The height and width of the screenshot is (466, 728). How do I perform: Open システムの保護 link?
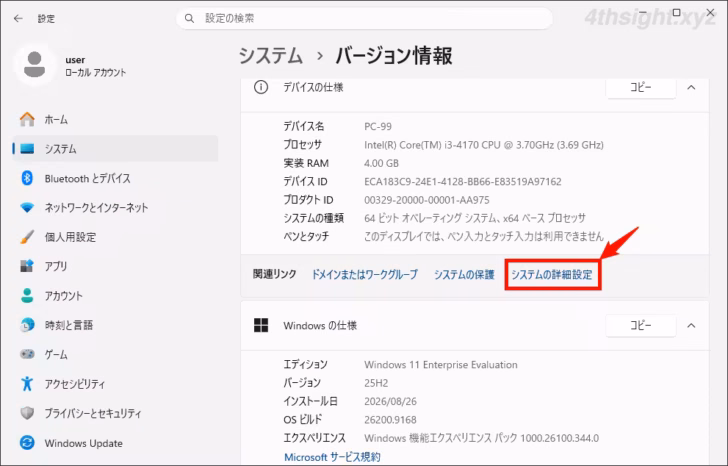(x=464, y=275)
